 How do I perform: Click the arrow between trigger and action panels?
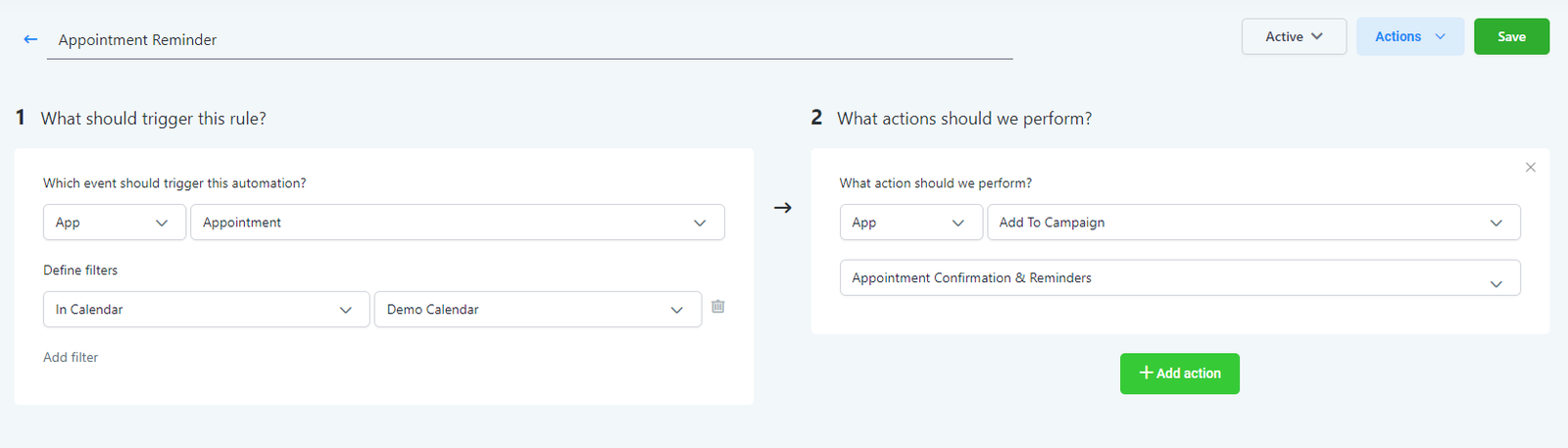tap(782, 208)
